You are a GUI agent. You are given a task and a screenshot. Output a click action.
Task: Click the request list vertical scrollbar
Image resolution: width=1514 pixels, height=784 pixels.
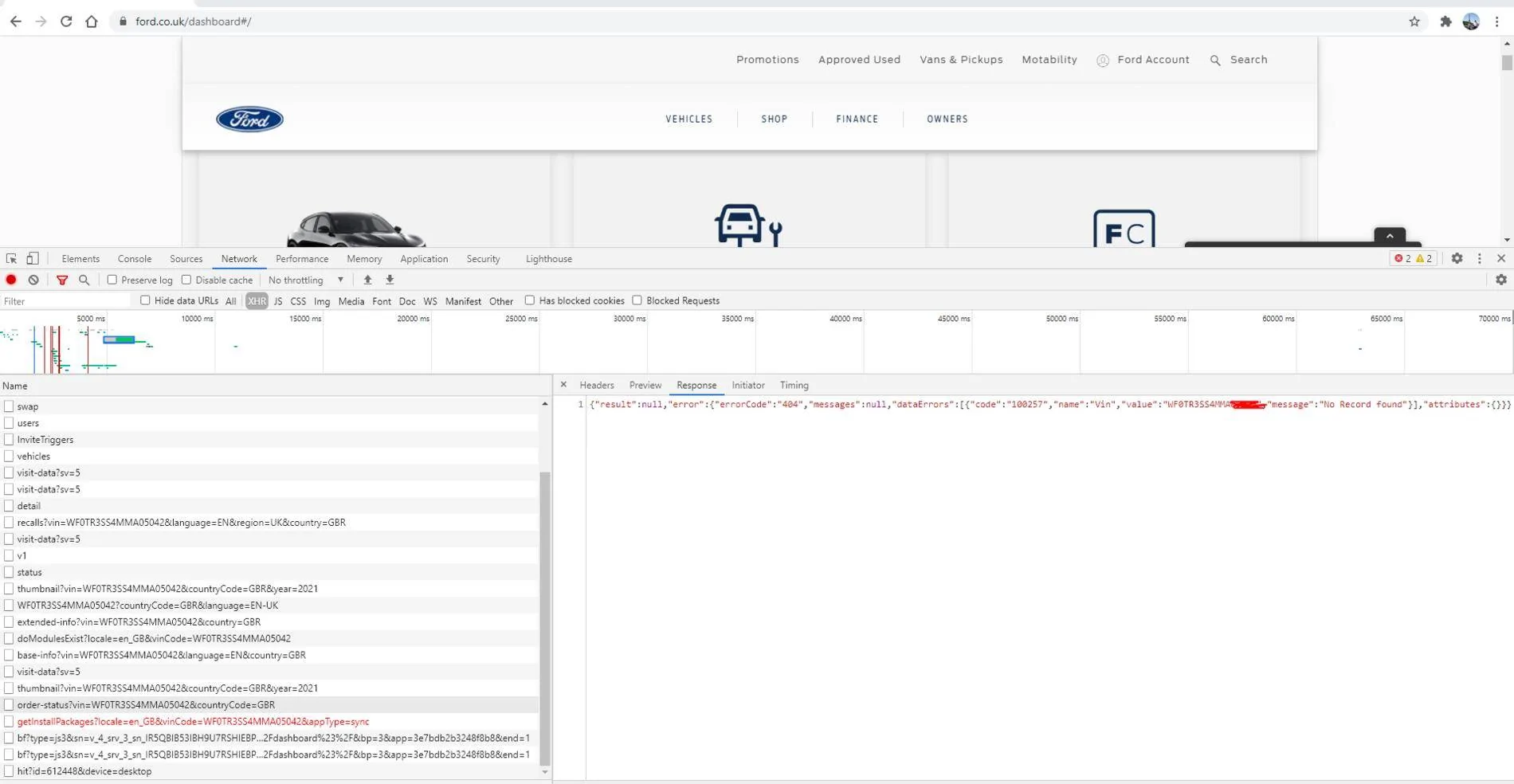pos(545,617)
